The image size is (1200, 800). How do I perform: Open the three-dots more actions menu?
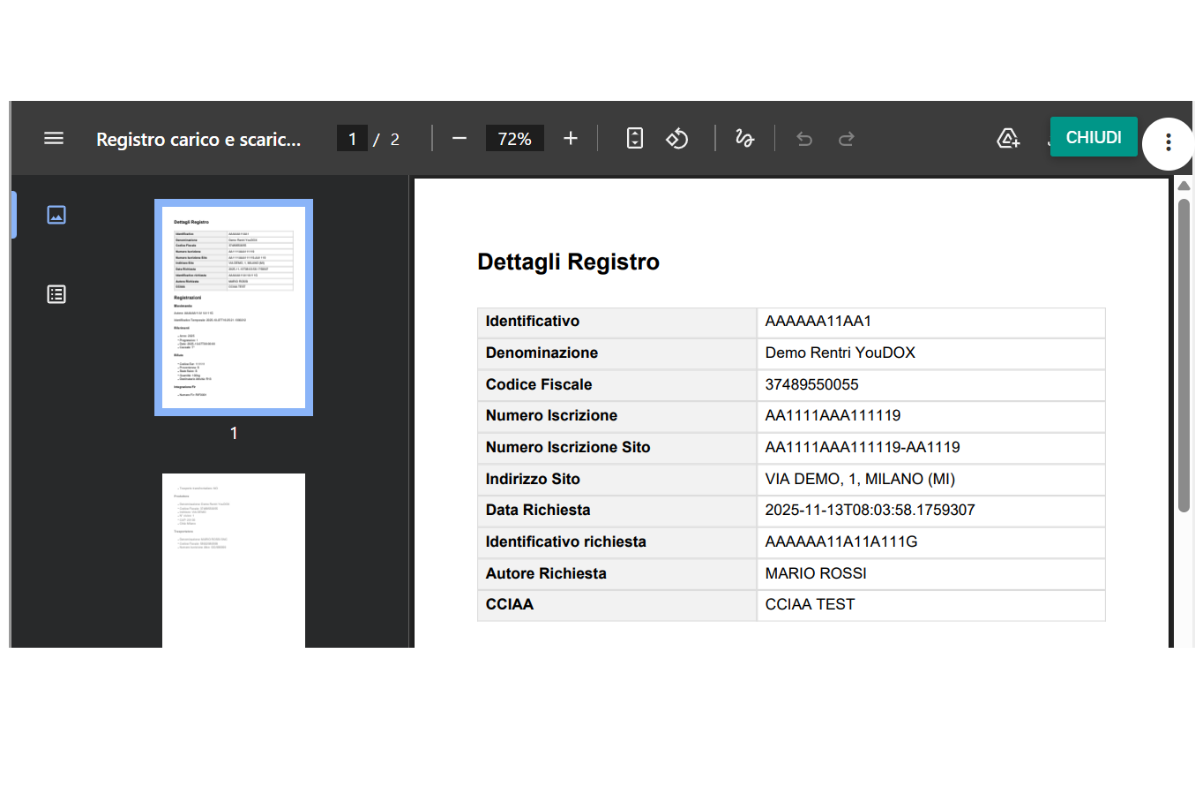[x=1167, y=143]
